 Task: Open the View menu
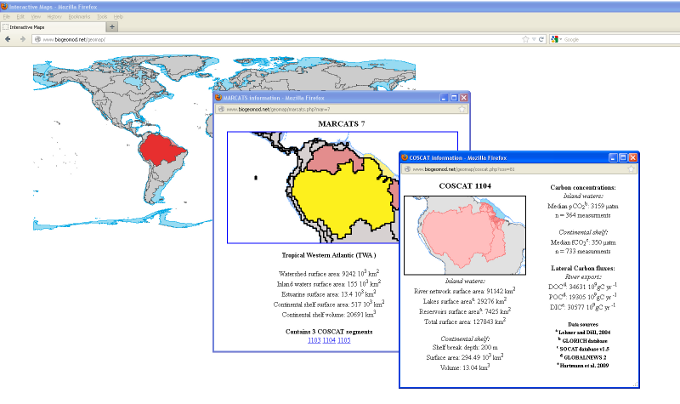coord(36,16)
